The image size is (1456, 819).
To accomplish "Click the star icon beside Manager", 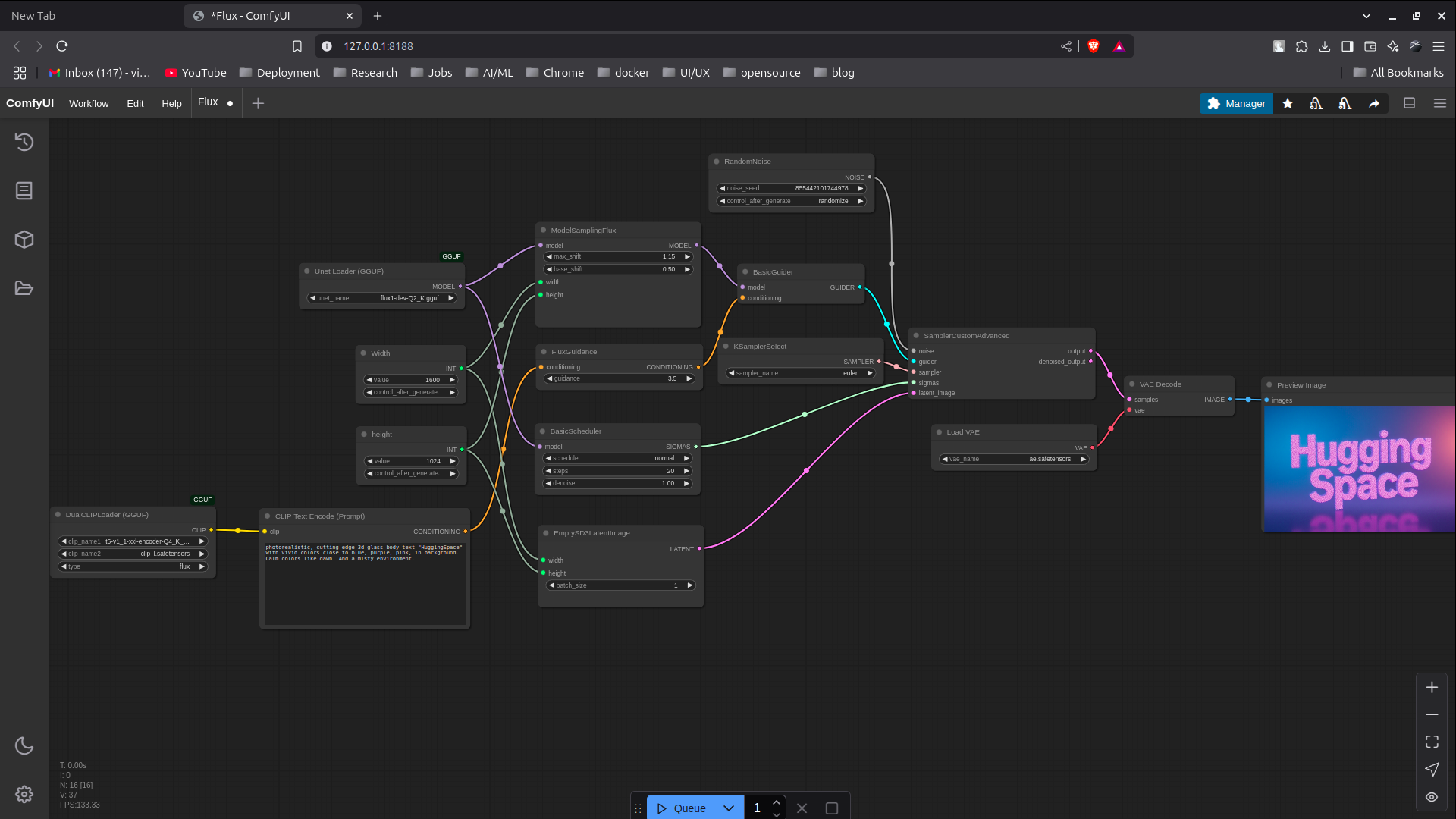I will click(1288, 103).
